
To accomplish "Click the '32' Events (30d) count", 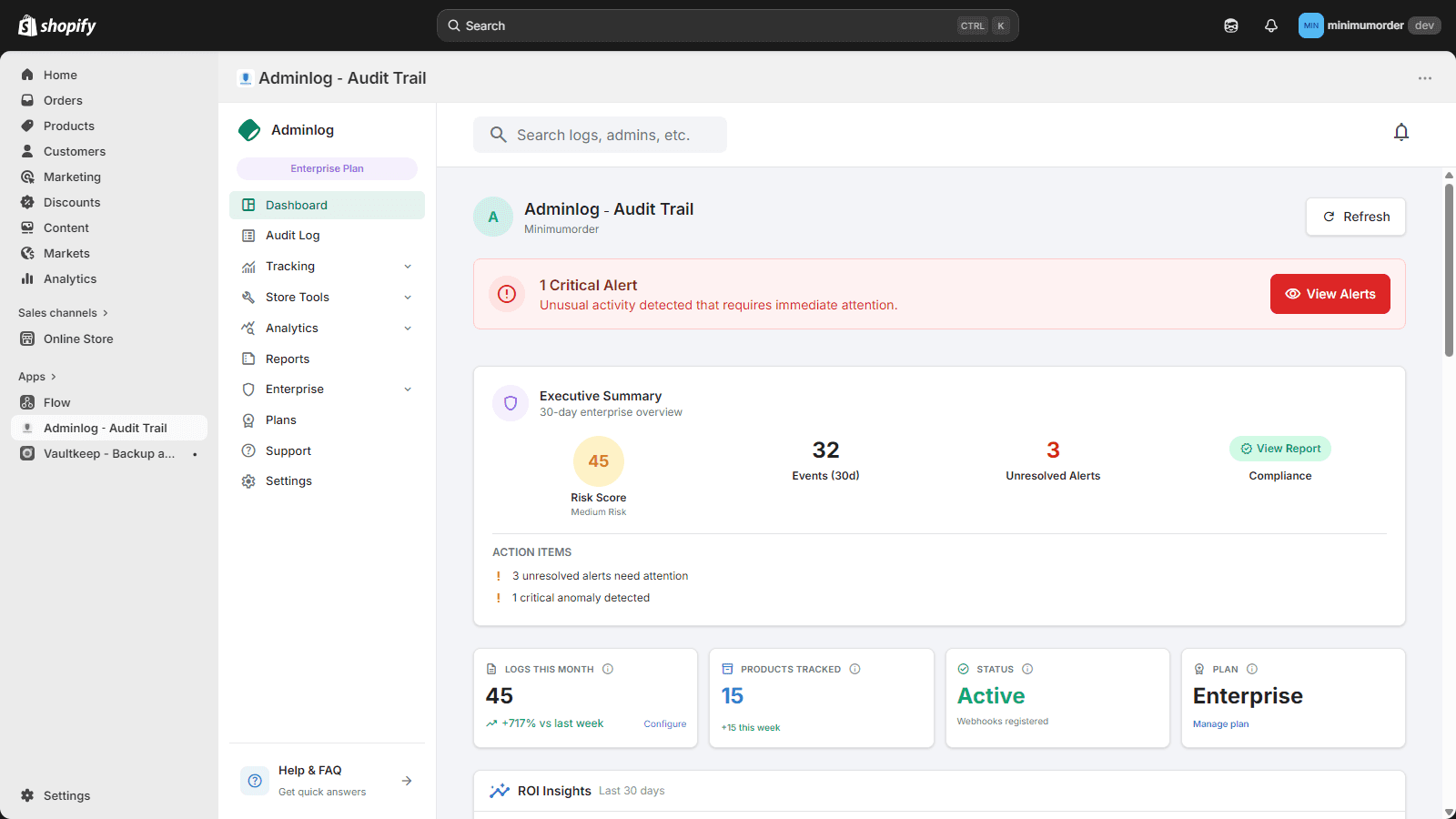I will (x=826, y=450).
